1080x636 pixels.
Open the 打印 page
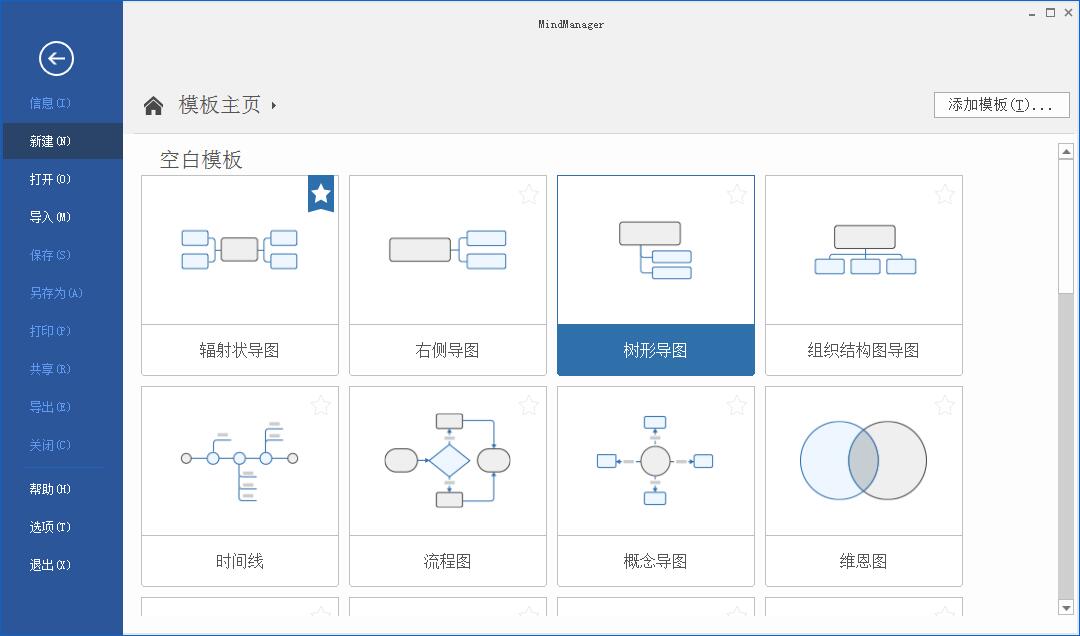pyautogui.click(x=45, y=331)
